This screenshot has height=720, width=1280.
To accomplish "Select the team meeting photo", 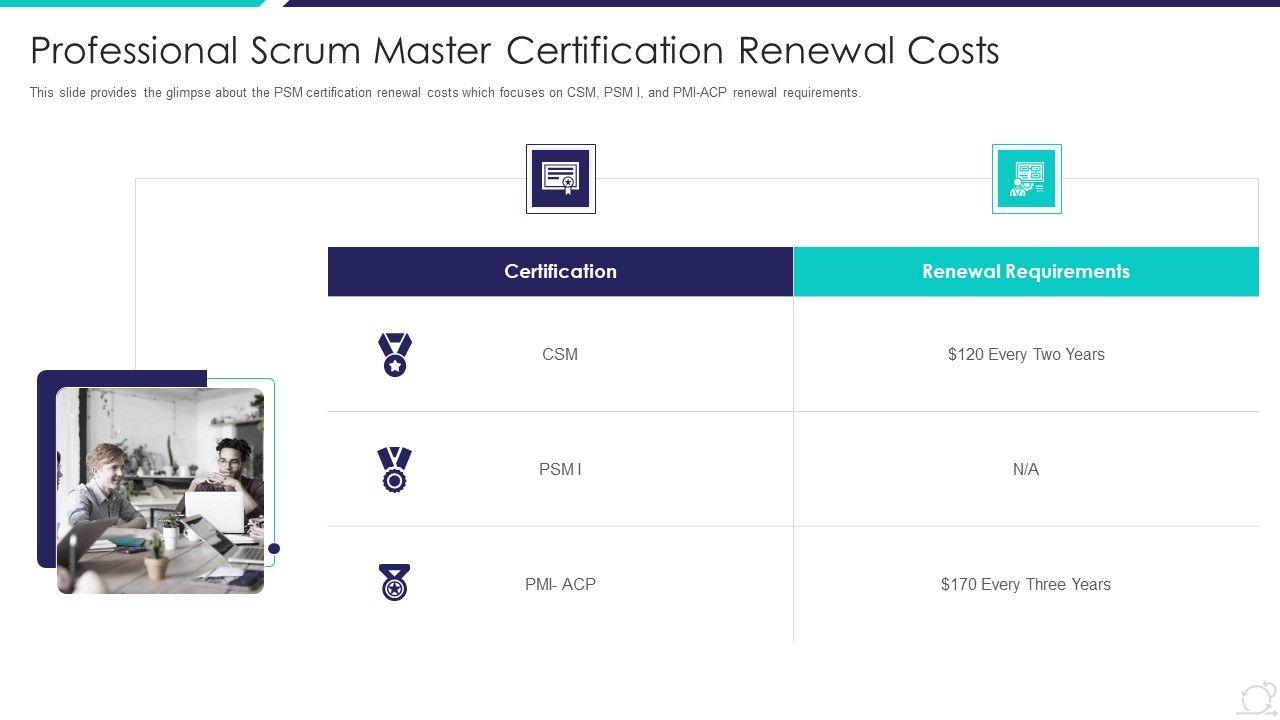I will 160,490.
